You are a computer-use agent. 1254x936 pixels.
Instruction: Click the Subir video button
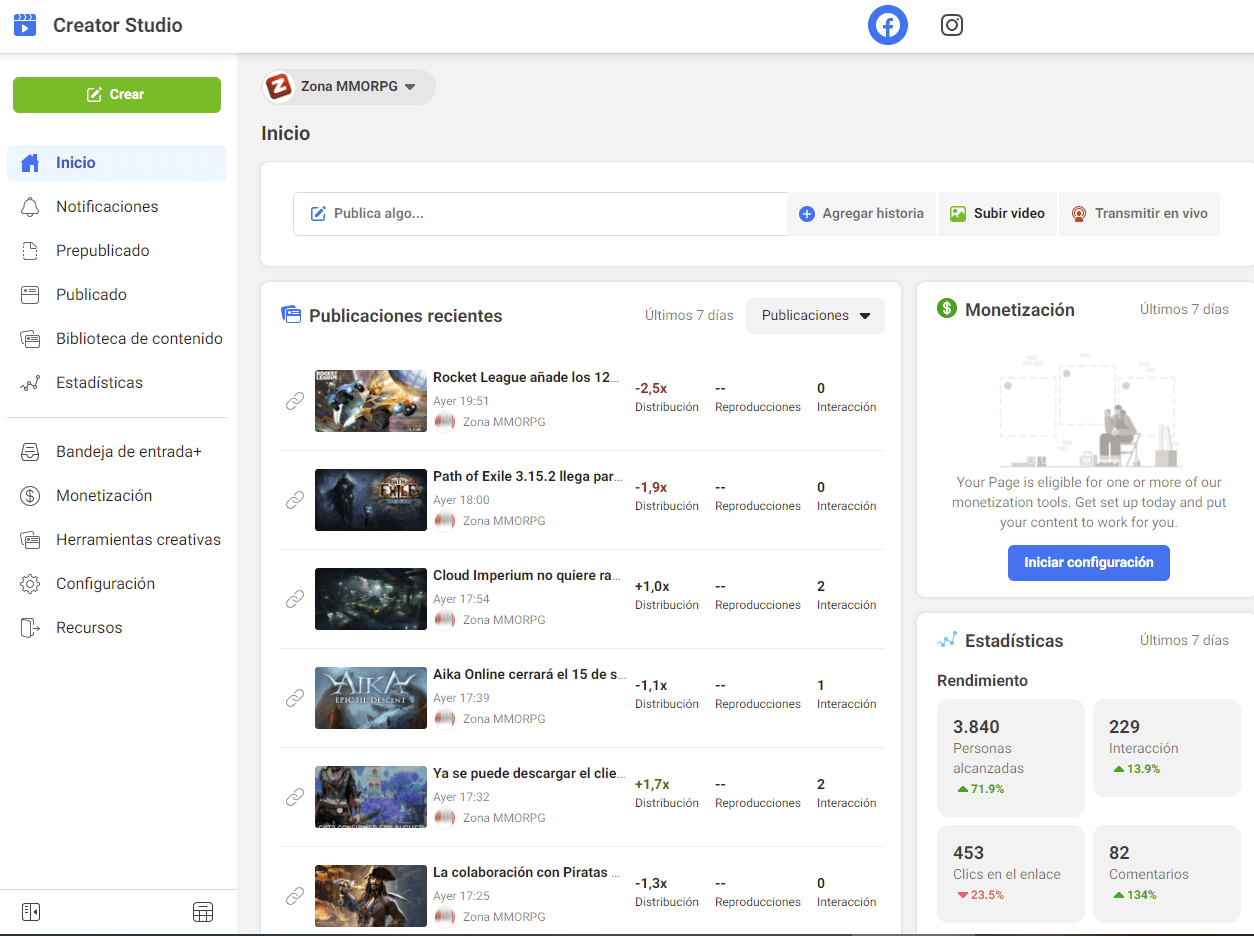(x=997, y=214)
